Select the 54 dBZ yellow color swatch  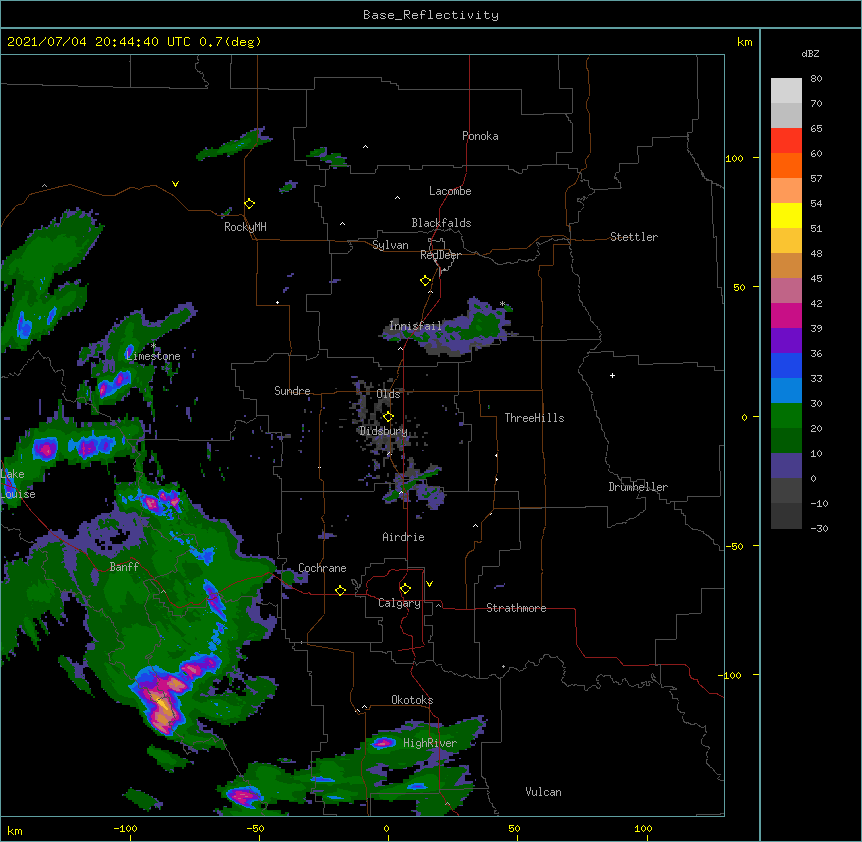coord(786,215)
